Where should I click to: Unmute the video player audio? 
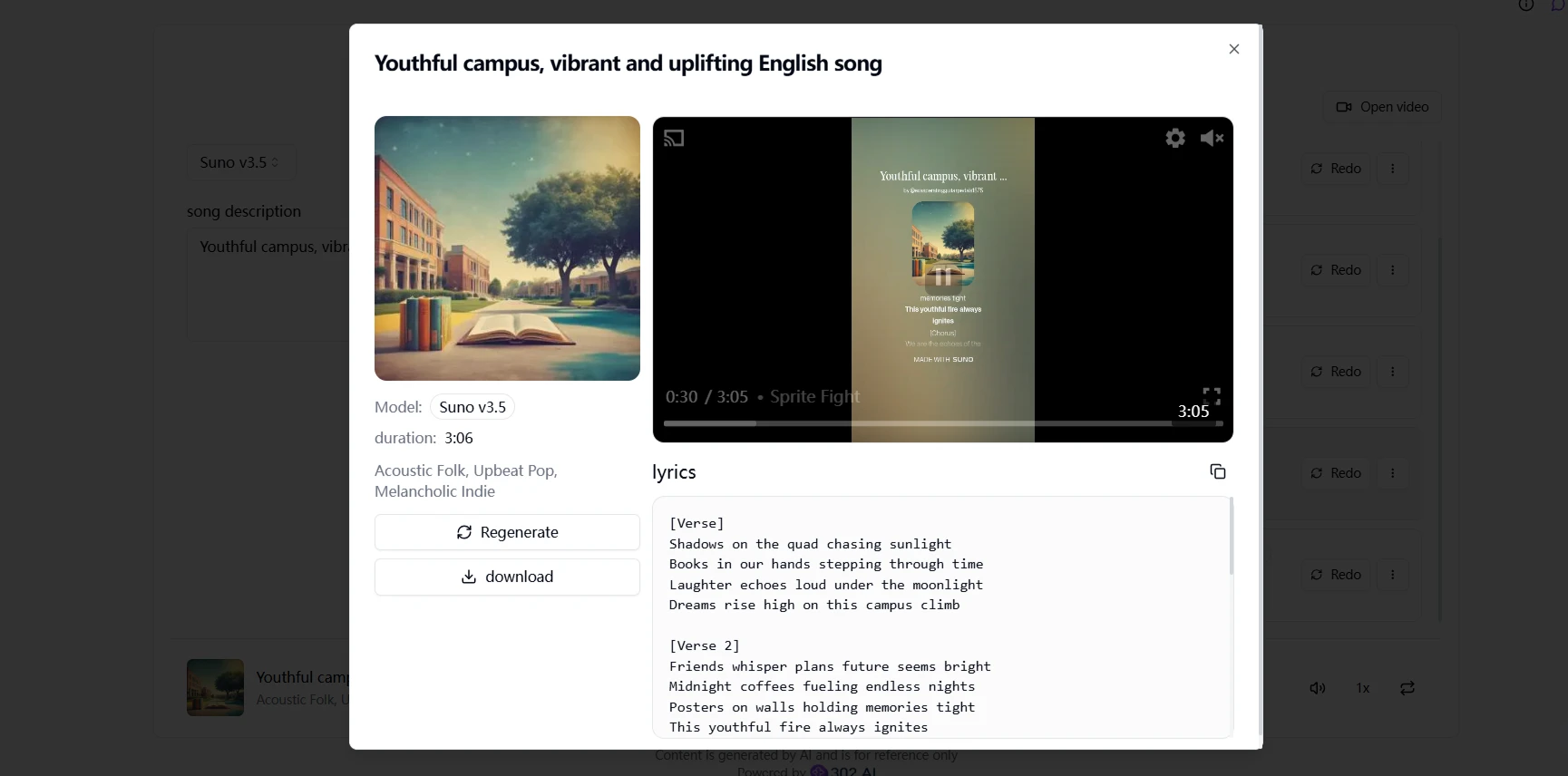pos(1212,138)
